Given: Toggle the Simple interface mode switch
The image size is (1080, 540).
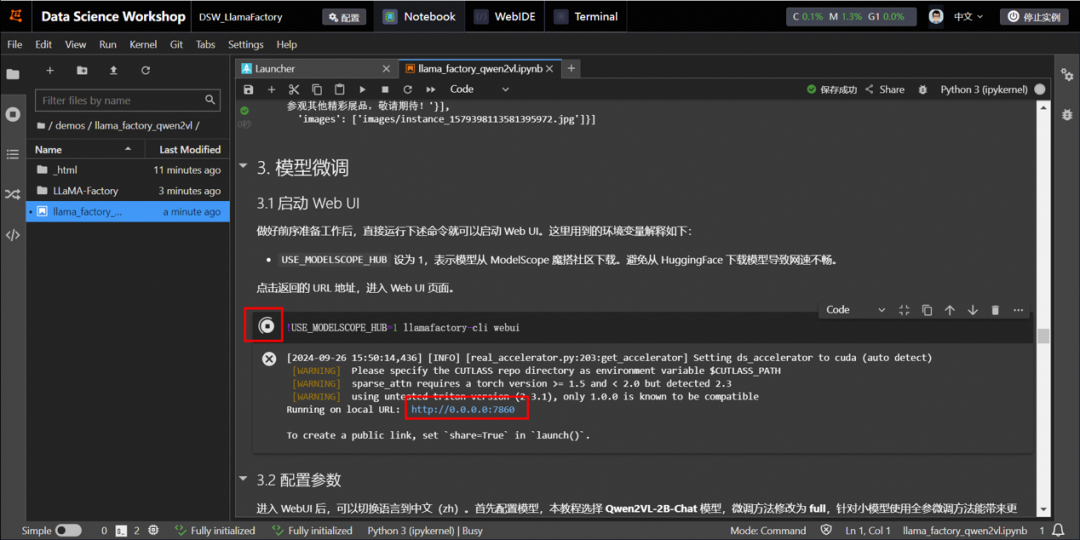Looking at the screenshot, I should tap(68, 531).
